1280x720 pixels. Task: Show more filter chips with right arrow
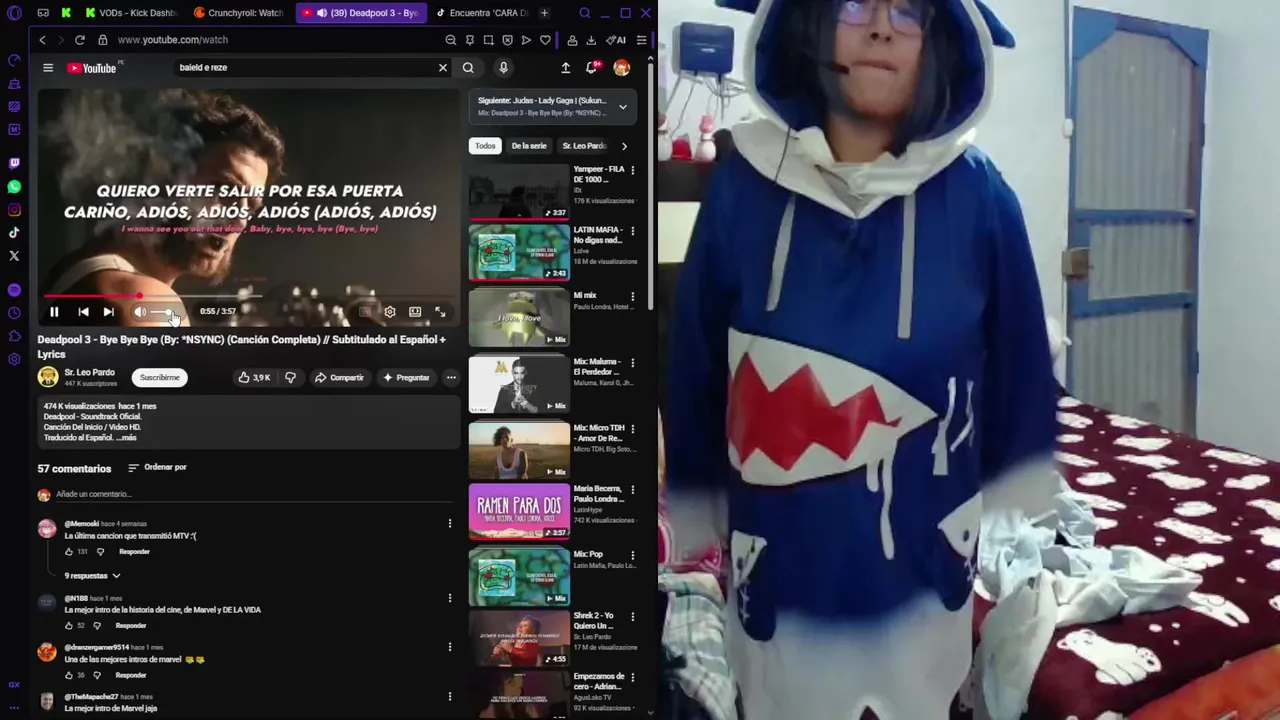624,146
